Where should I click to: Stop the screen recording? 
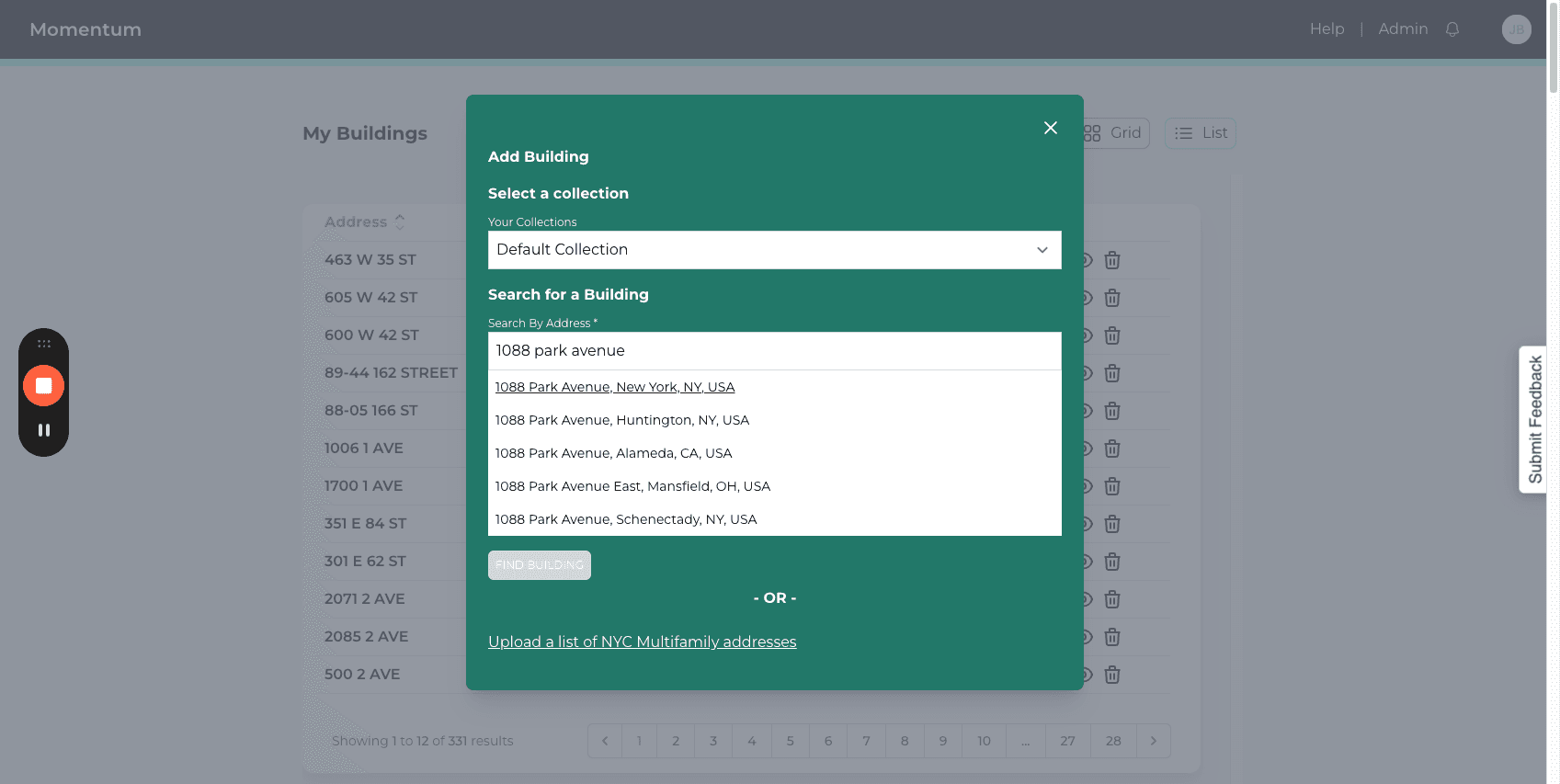pos(43,385)
